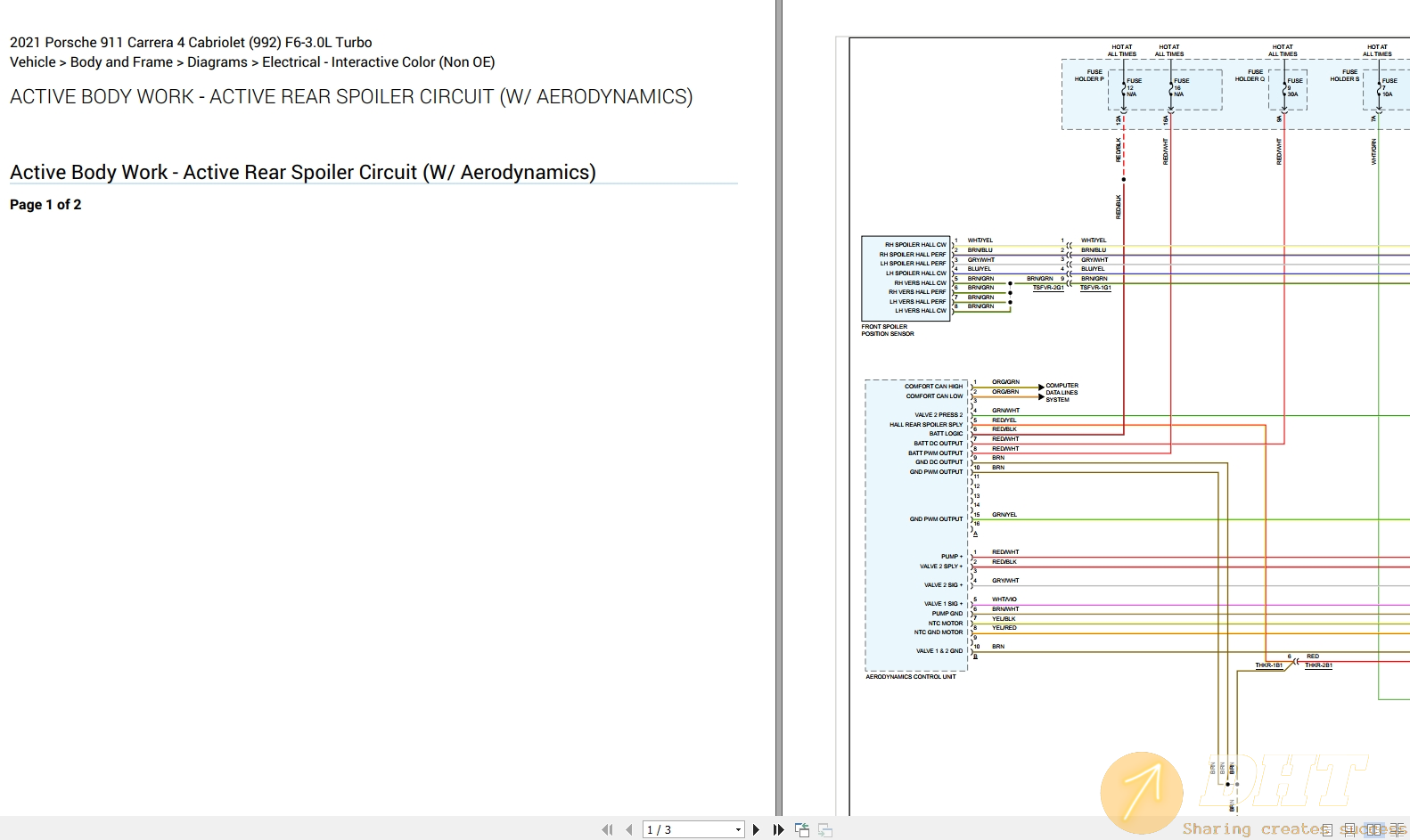The height and width of the screenshot is (840, 1410).
Task: Click the VALVE 1 & 2 GND label
Action: [x=939, y=651]
